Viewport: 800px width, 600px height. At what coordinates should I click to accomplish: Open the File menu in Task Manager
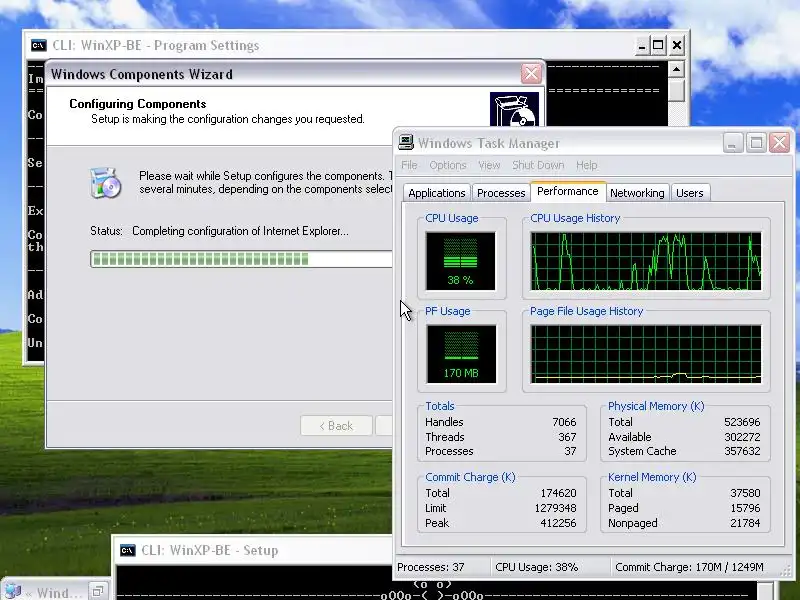pyautogui.click(x=409, y=165)
